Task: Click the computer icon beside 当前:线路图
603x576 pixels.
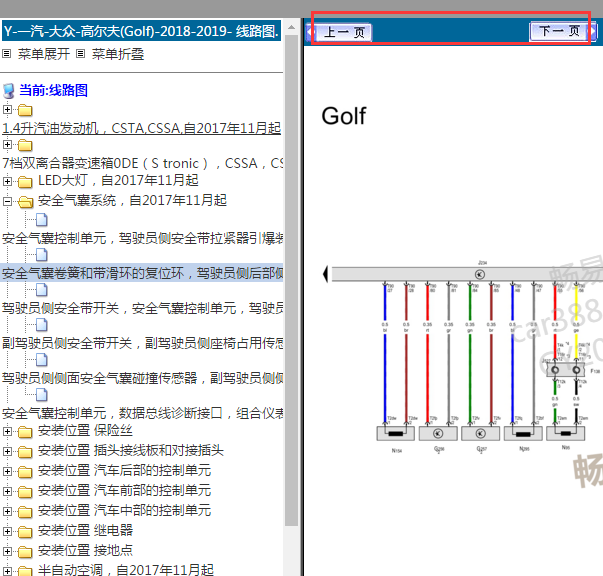Action: (8, 91)
